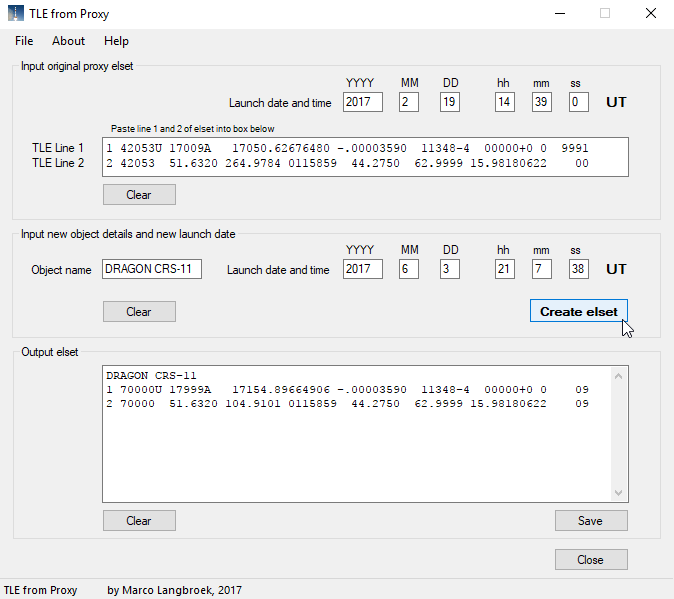Click the new launch year field in object details

tap(363, 269)
